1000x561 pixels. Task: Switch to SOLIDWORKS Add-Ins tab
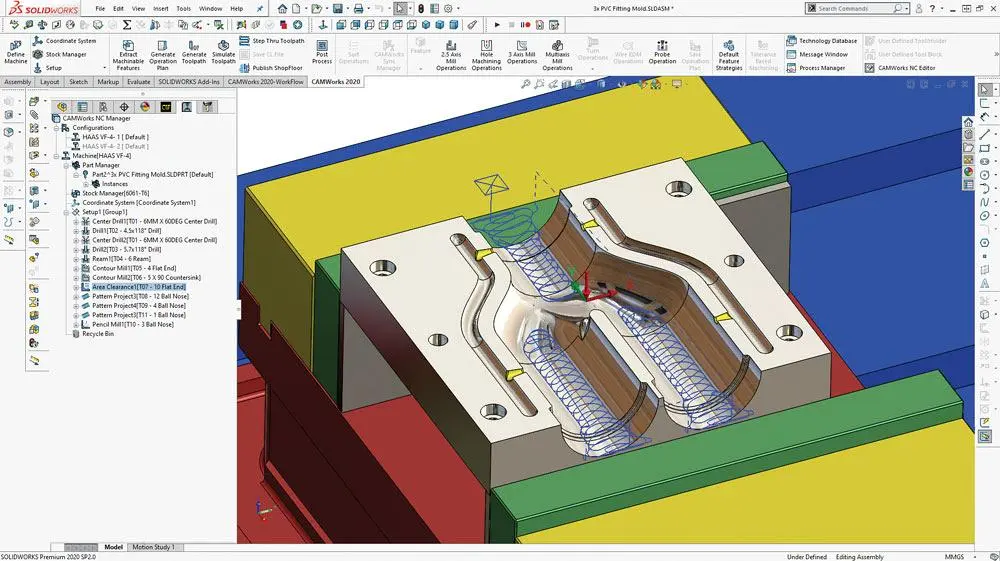[189, 82]
